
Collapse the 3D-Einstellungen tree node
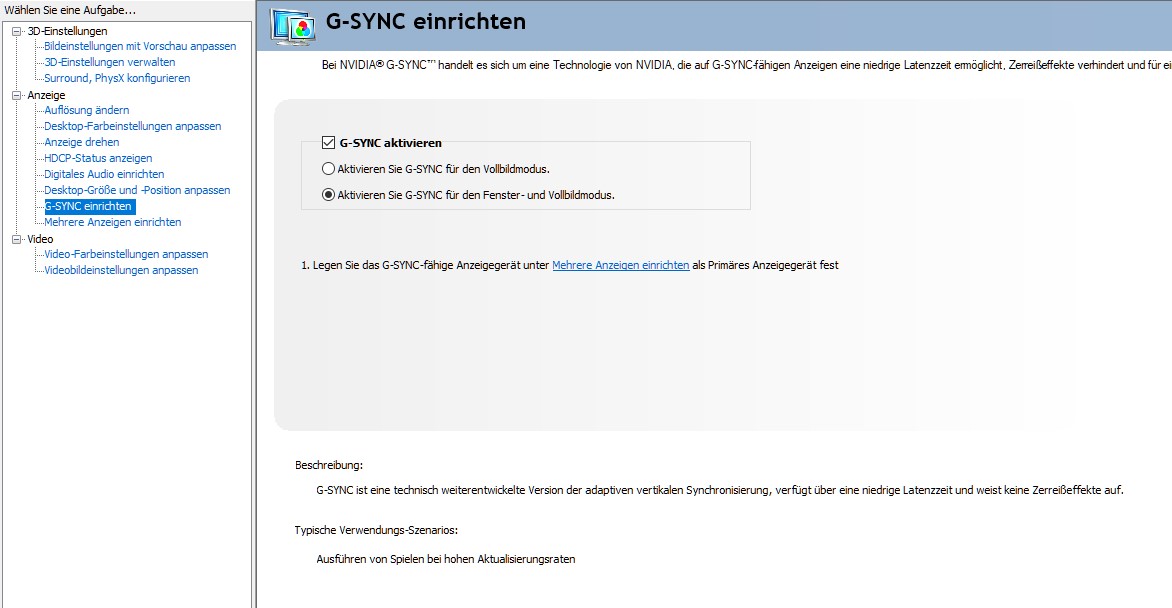[x=16, y=31]
